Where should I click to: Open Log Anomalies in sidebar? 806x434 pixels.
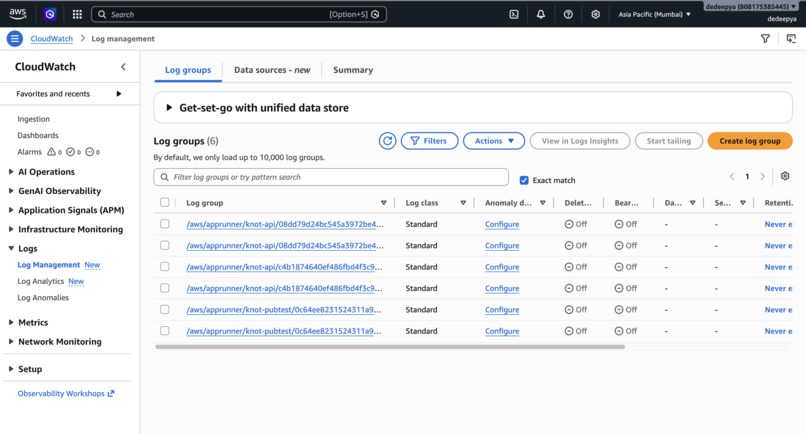[43, 298]
